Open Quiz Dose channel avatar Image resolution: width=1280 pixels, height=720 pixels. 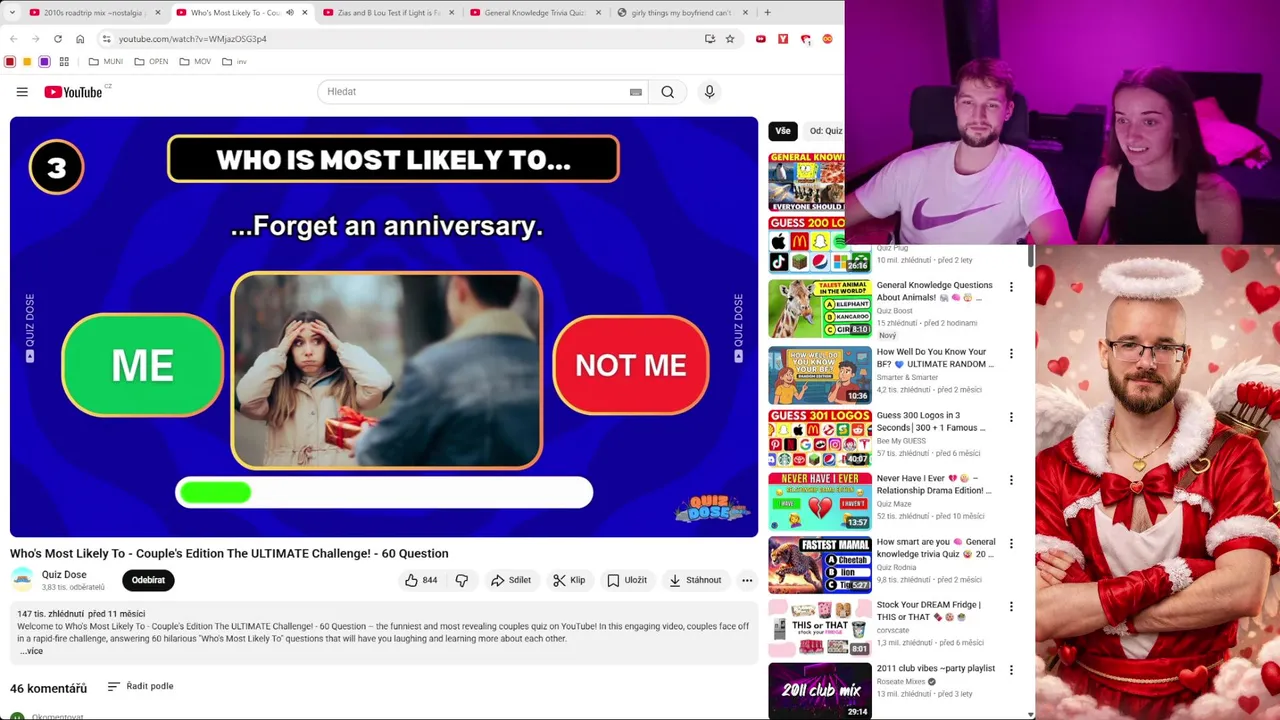[22, 579]
